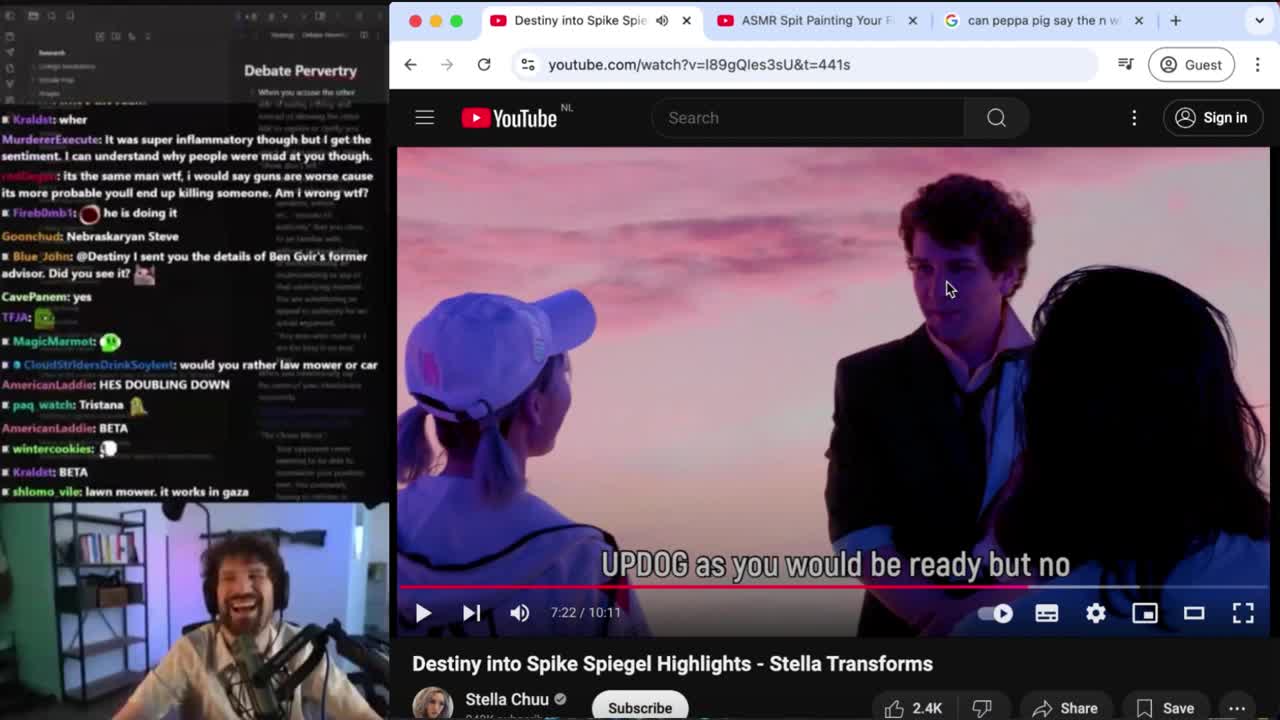Open browser site permissions icon in address bar

527,63
